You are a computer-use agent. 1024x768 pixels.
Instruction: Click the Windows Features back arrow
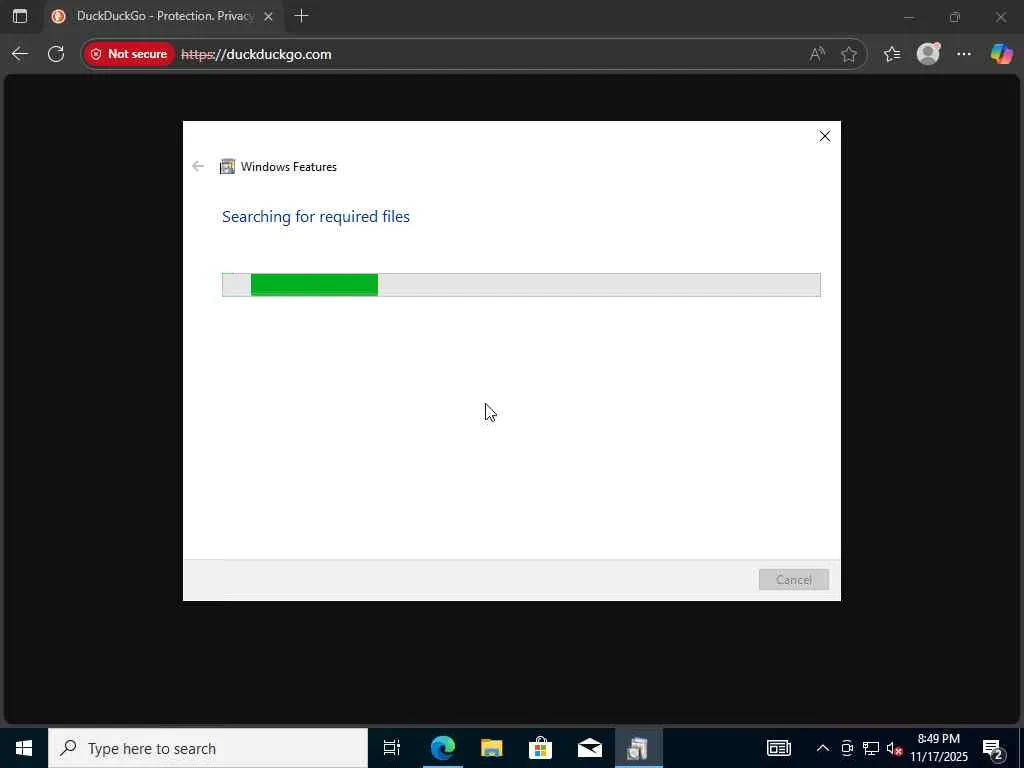click(198, 167)
